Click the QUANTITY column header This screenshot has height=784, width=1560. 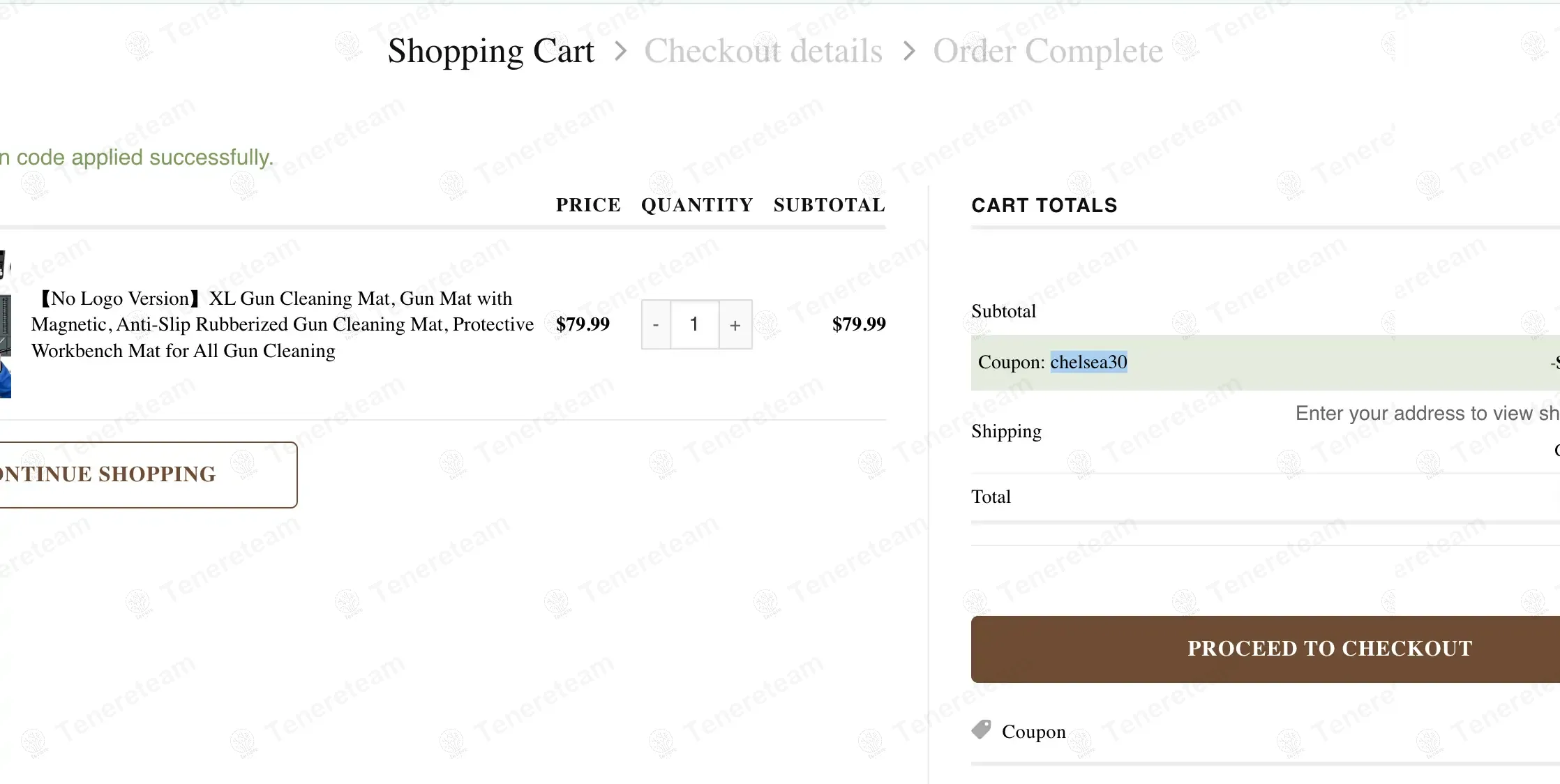[697, 205]
